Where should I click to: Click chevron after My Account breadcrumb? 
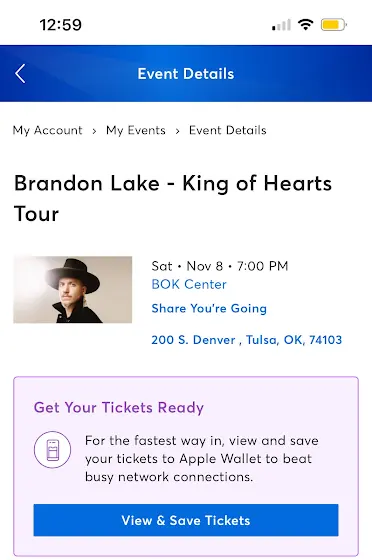[x=94, y=131]
